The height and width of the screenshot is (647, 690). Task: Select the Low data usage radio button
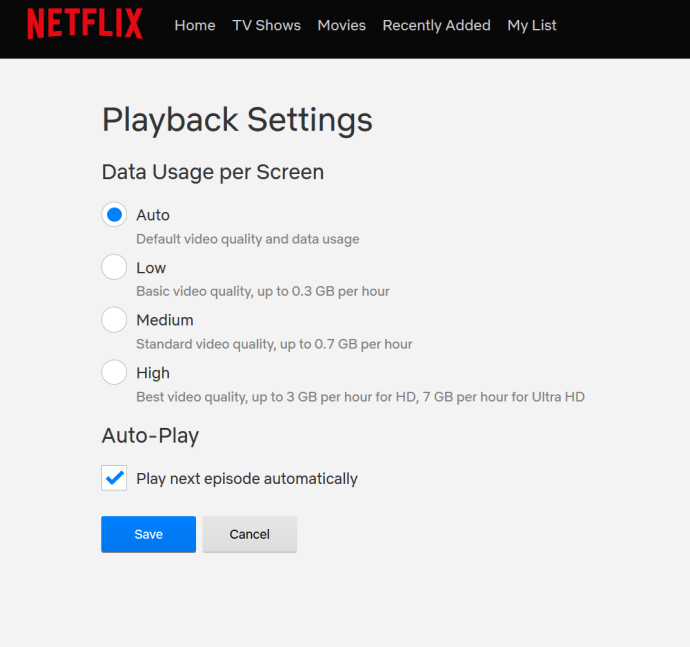(x=114, y=267)
